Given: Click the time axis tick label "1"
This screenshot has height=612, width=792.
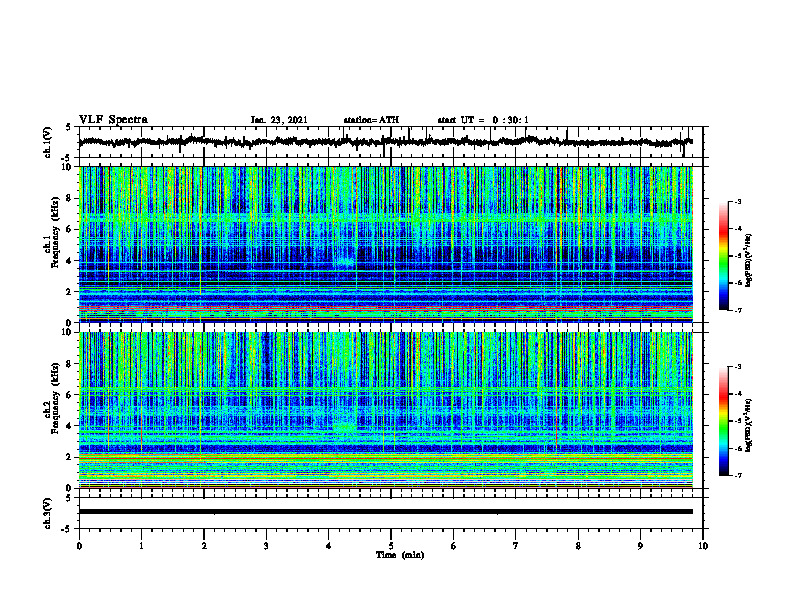Looking at the screenshot, I should click(141, 546).
